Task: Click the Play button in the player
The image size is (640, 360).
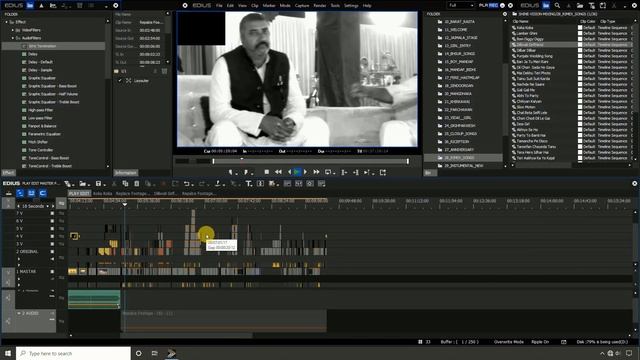Action: click(x=297, y=172)
